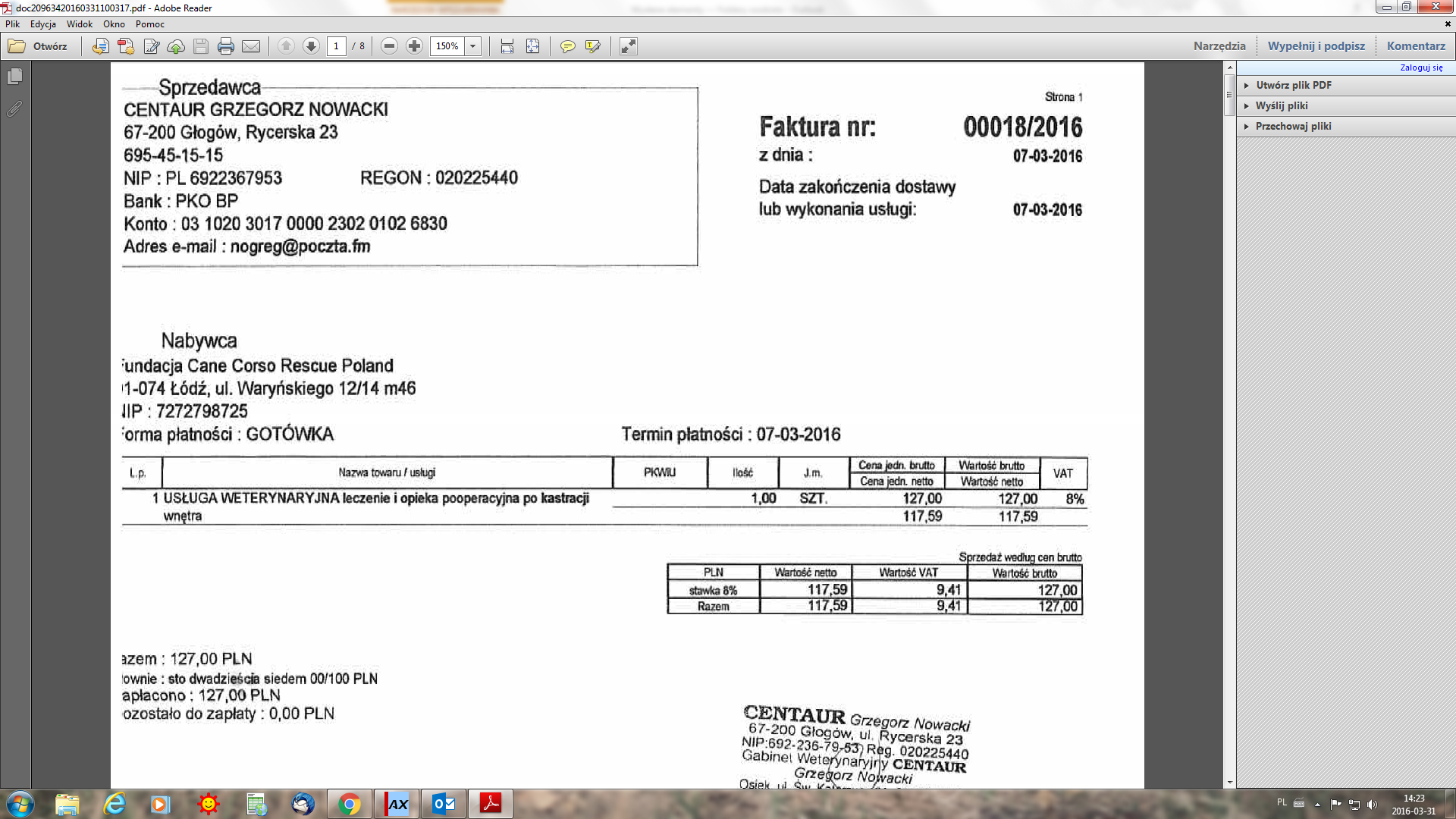Click the email envelope icon

tap(251, 46)
